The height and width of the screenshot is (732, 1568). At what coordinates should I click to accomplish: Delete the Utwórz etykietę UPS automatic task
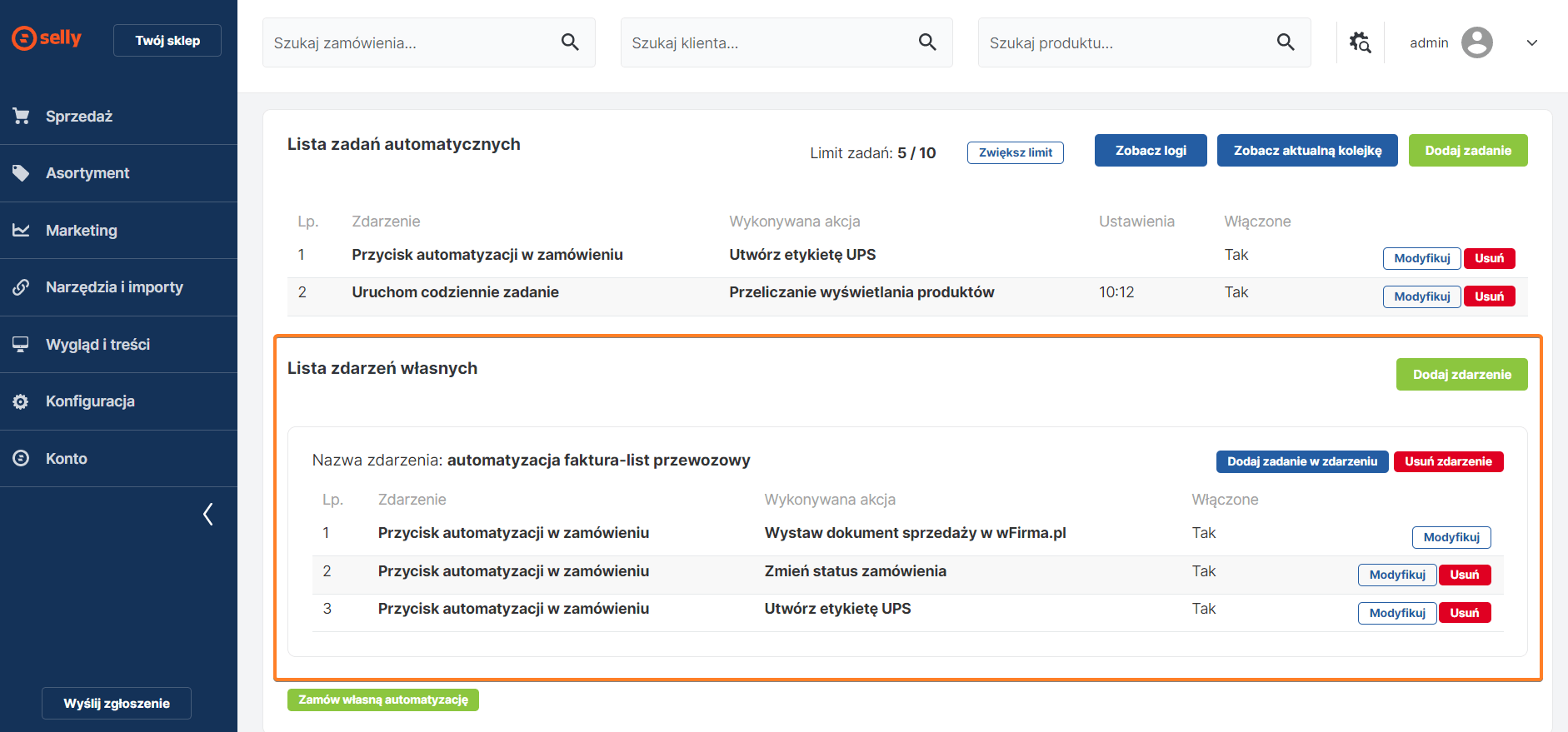(1489, 258)
